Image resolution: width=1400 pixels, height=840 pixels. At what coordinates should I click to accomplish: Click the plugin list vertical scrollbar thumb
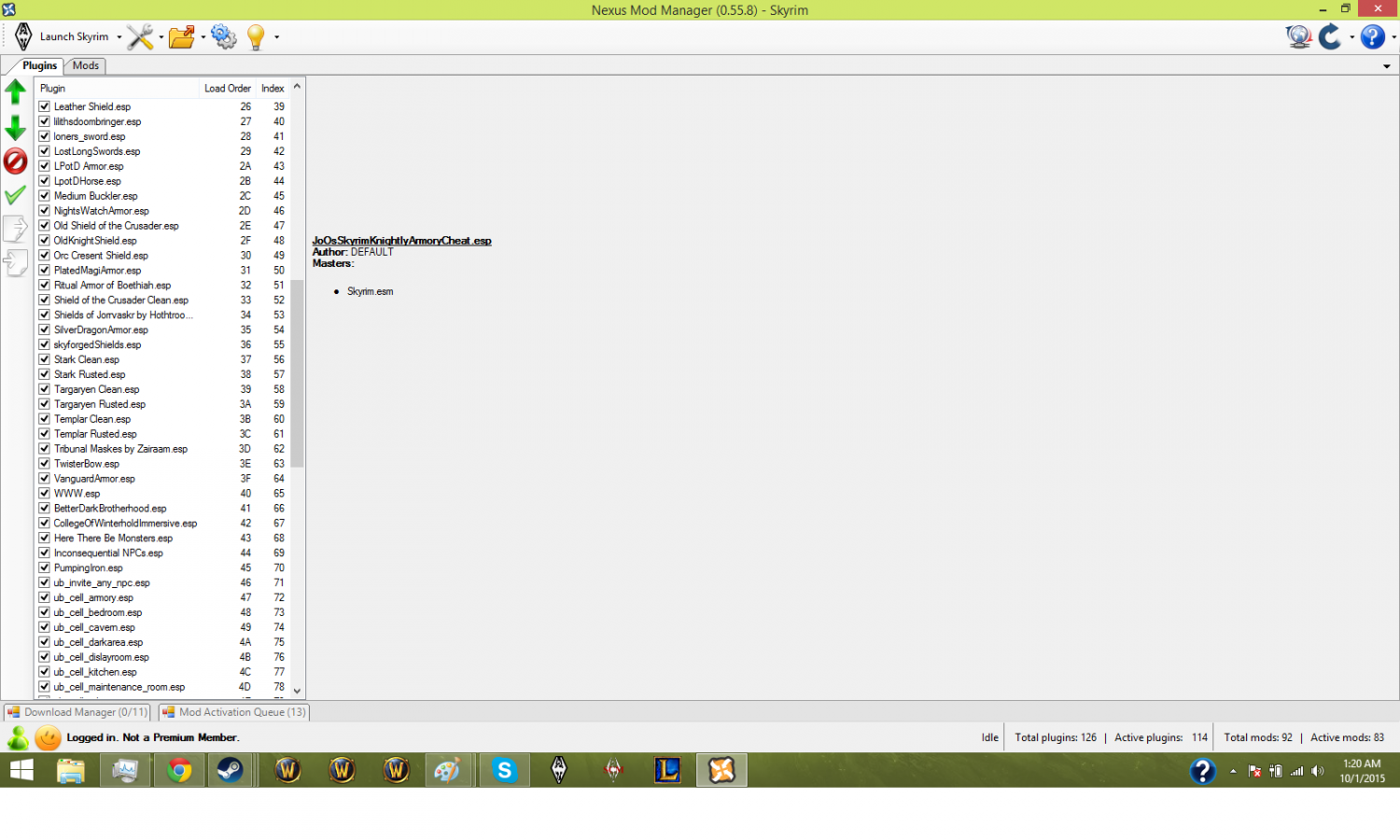(297, 373)
